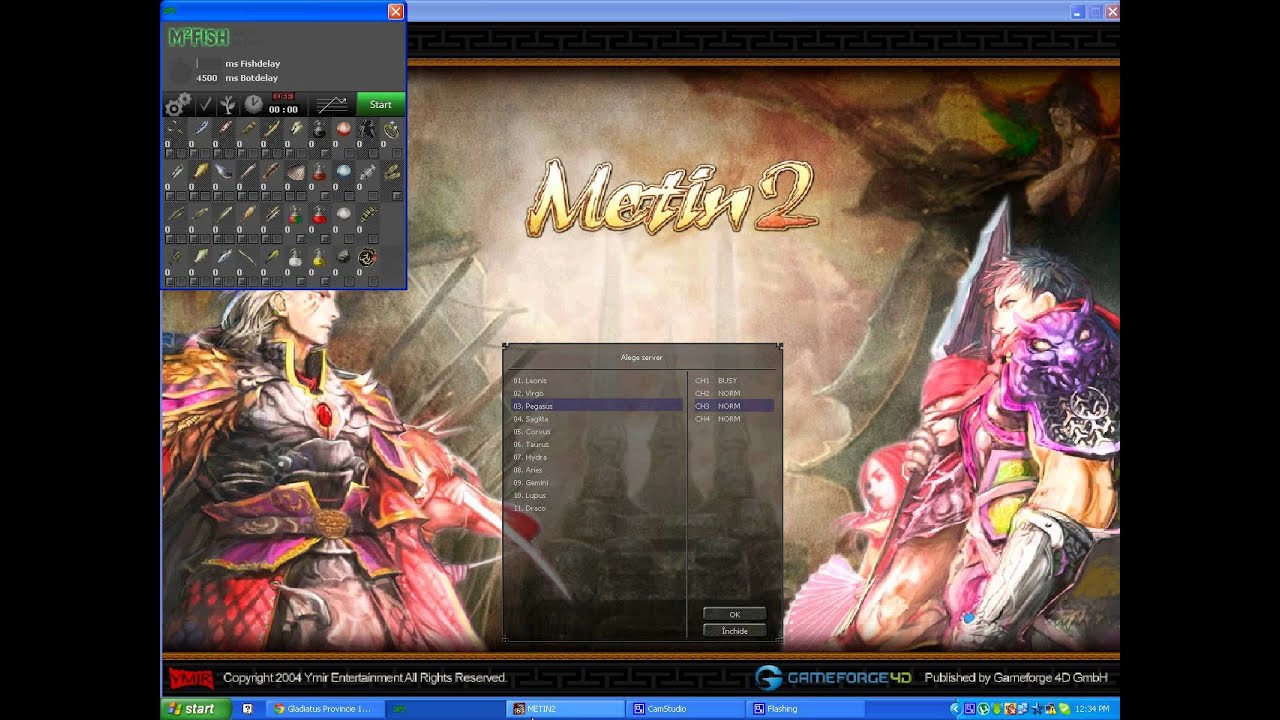This screenshot has width=1280, height=720.
Task: Open the statistics line chart icon
Action: click(x=332, y=104)
